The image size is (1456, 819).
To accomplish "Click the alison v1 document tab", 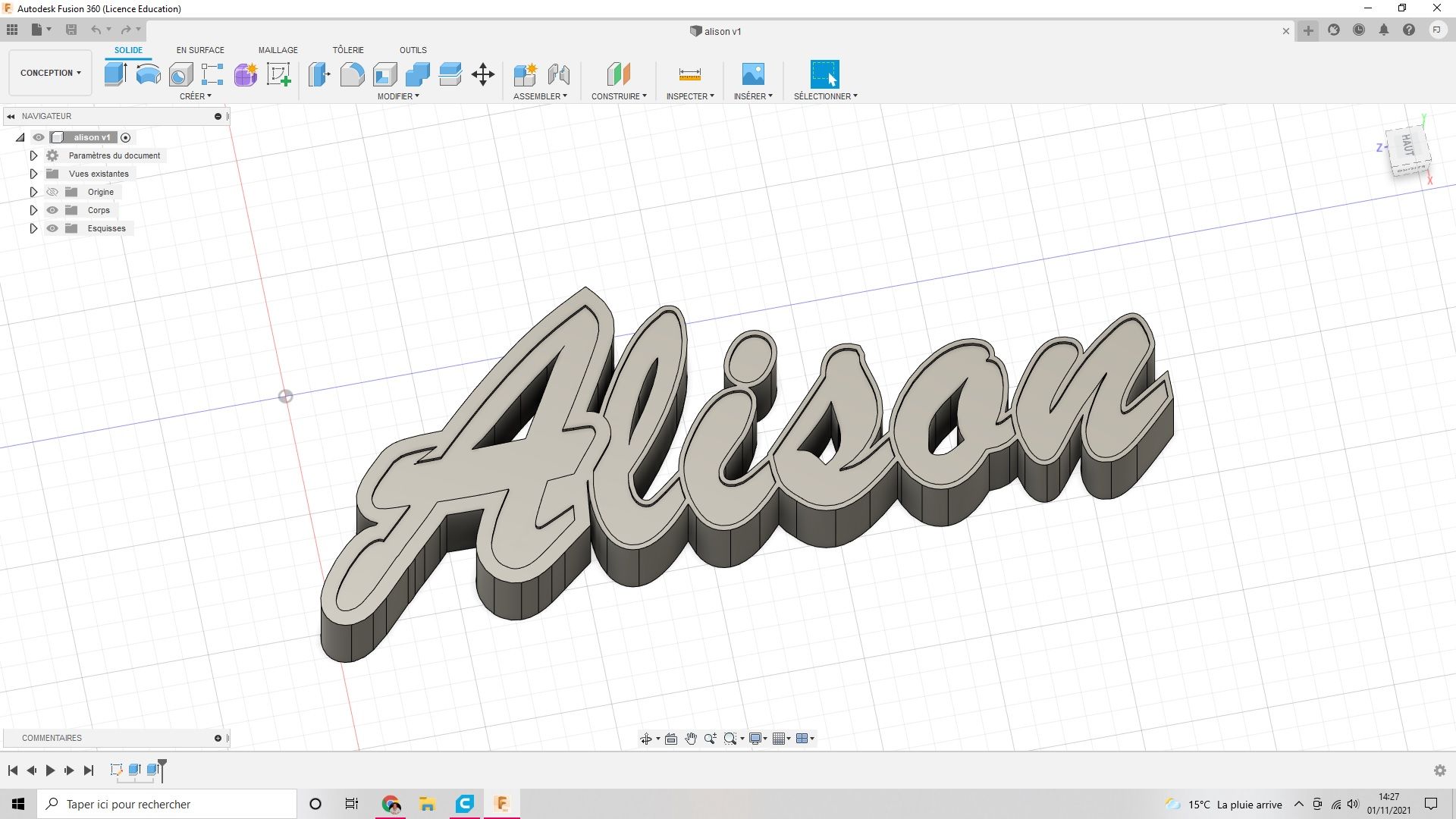I will [716, 32].
